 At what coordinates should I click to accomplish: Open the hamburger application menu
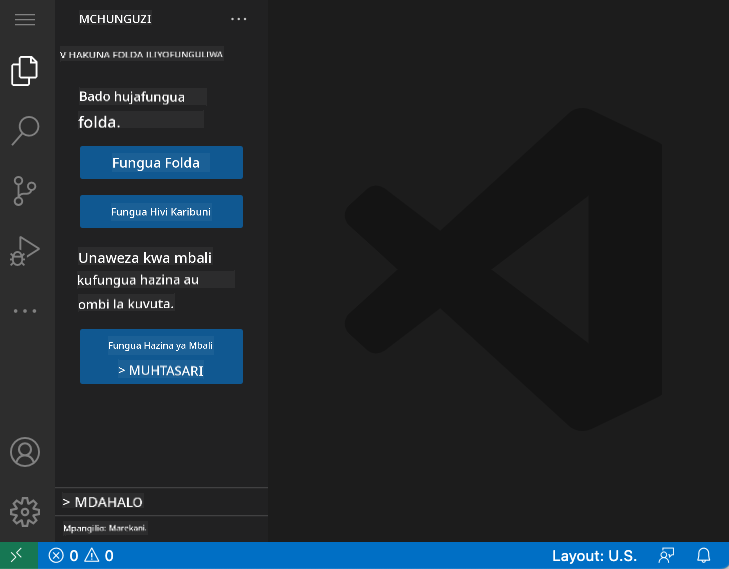click(25, 20)
